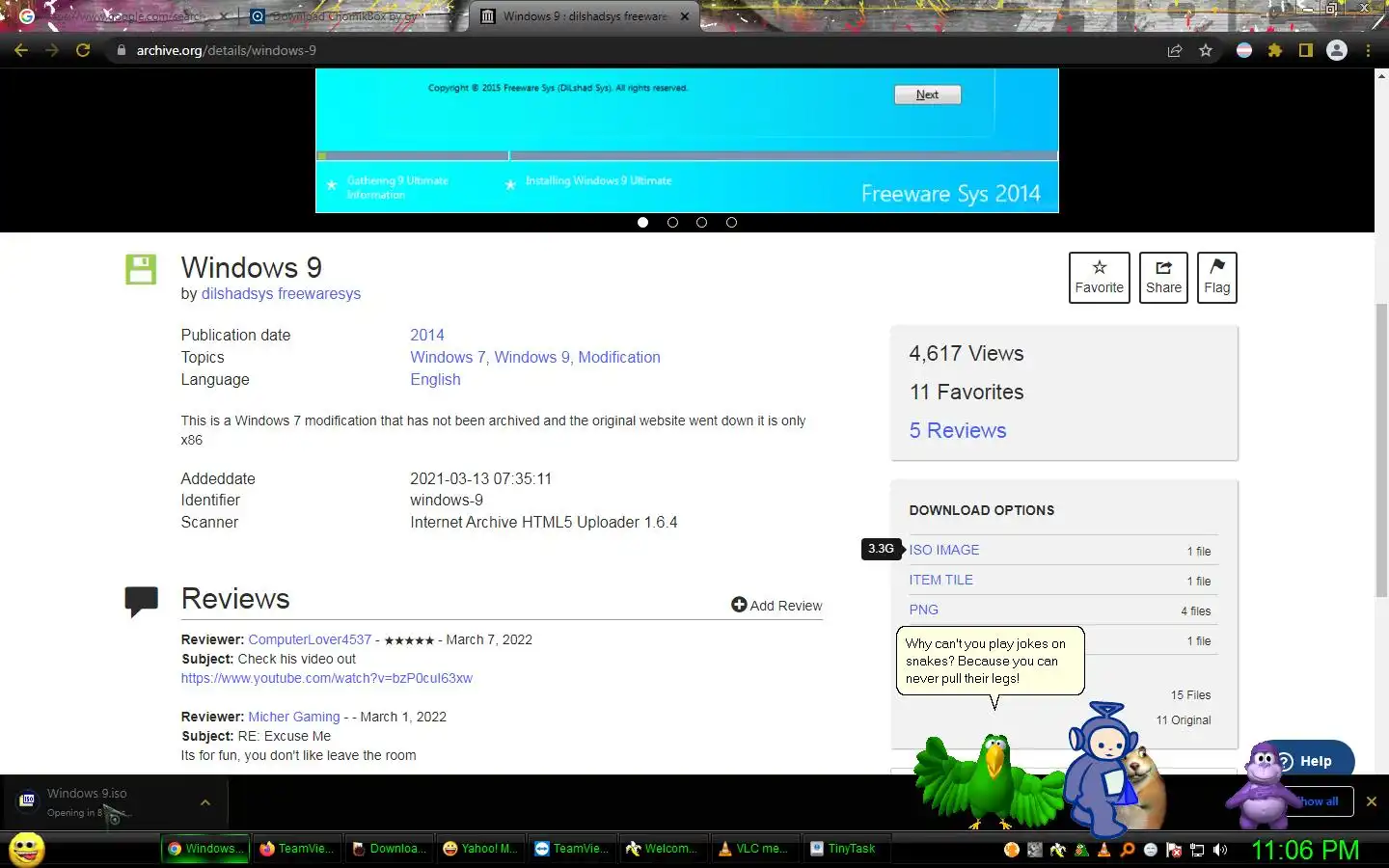Click the smiley face Start button
Viewport: 1389px width, 868px height.
pyautogui.click(x=27, y=849)
